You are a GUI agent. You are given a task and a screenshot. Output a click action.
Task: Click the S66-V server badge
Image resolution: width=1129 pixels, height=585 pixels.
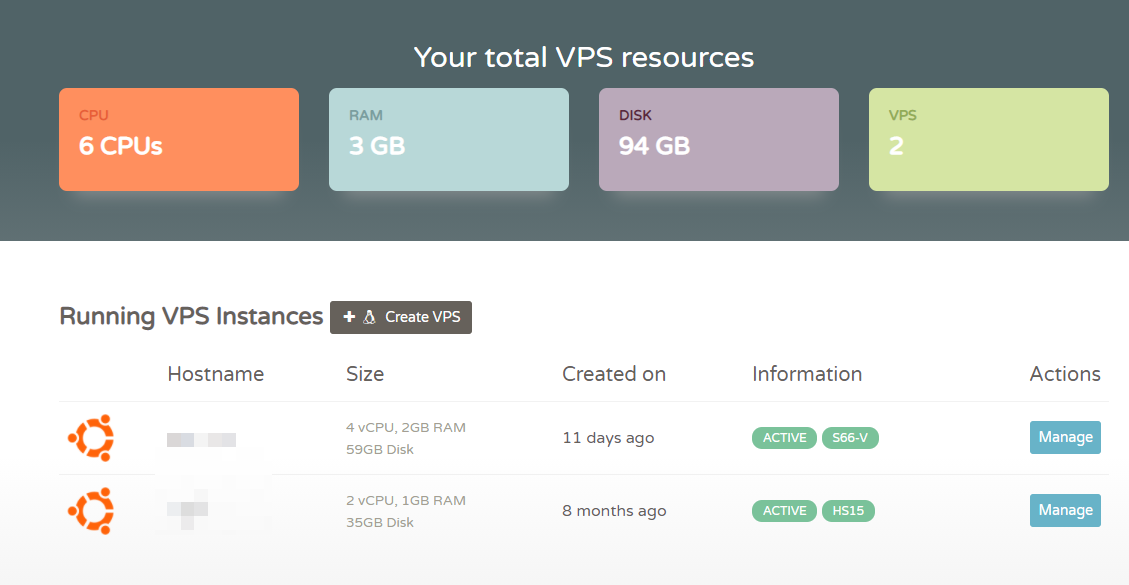tap(850, 438)
